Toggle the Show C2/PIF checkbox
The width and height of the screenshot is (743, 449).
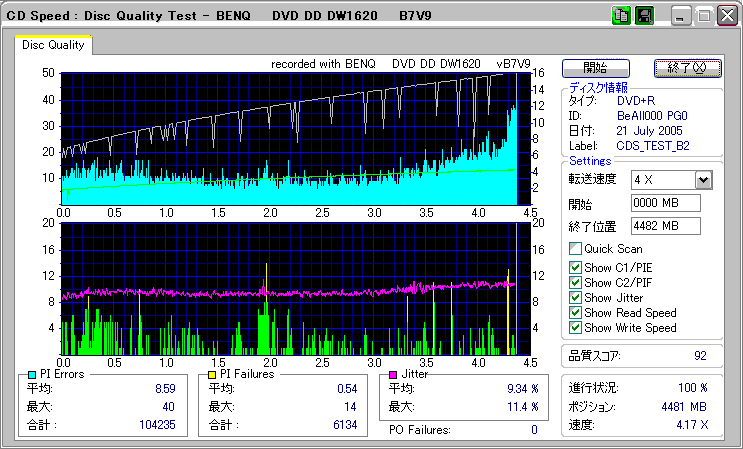575,281
